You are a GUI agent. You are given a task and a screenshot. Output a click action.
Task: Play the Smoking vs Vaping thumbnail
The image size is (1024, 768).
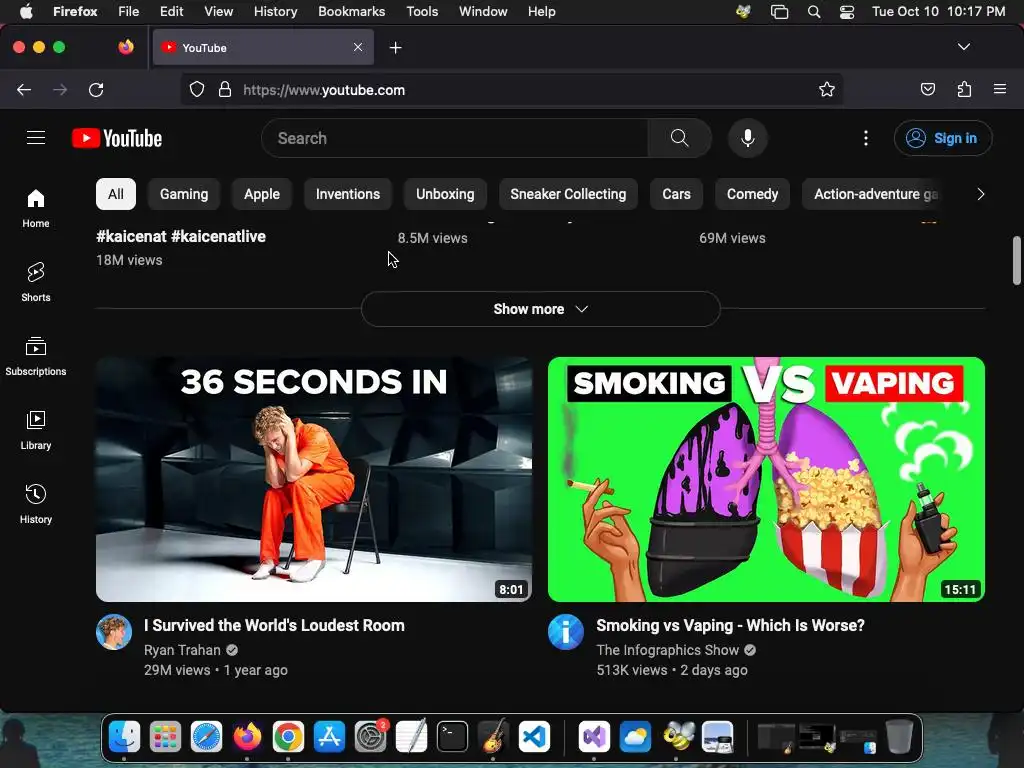[766, 479]
